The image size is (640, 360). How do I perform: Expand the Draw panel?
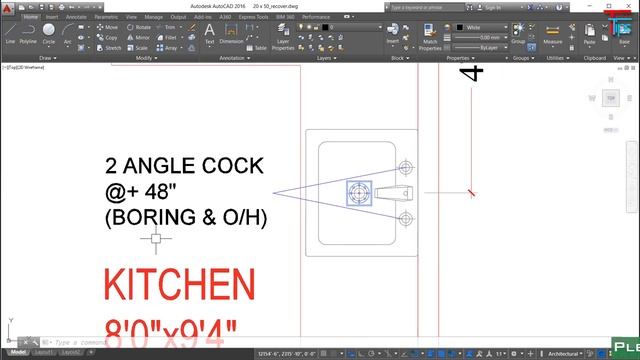tap(48, 58)
